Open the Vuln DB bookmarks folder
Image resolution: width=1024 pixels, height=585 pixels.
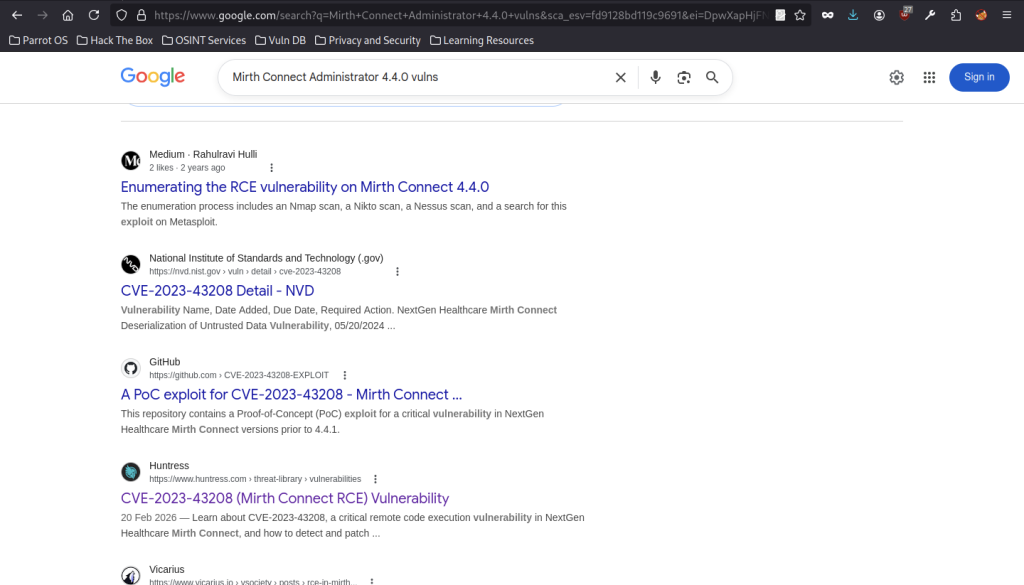tap(280, 40)
